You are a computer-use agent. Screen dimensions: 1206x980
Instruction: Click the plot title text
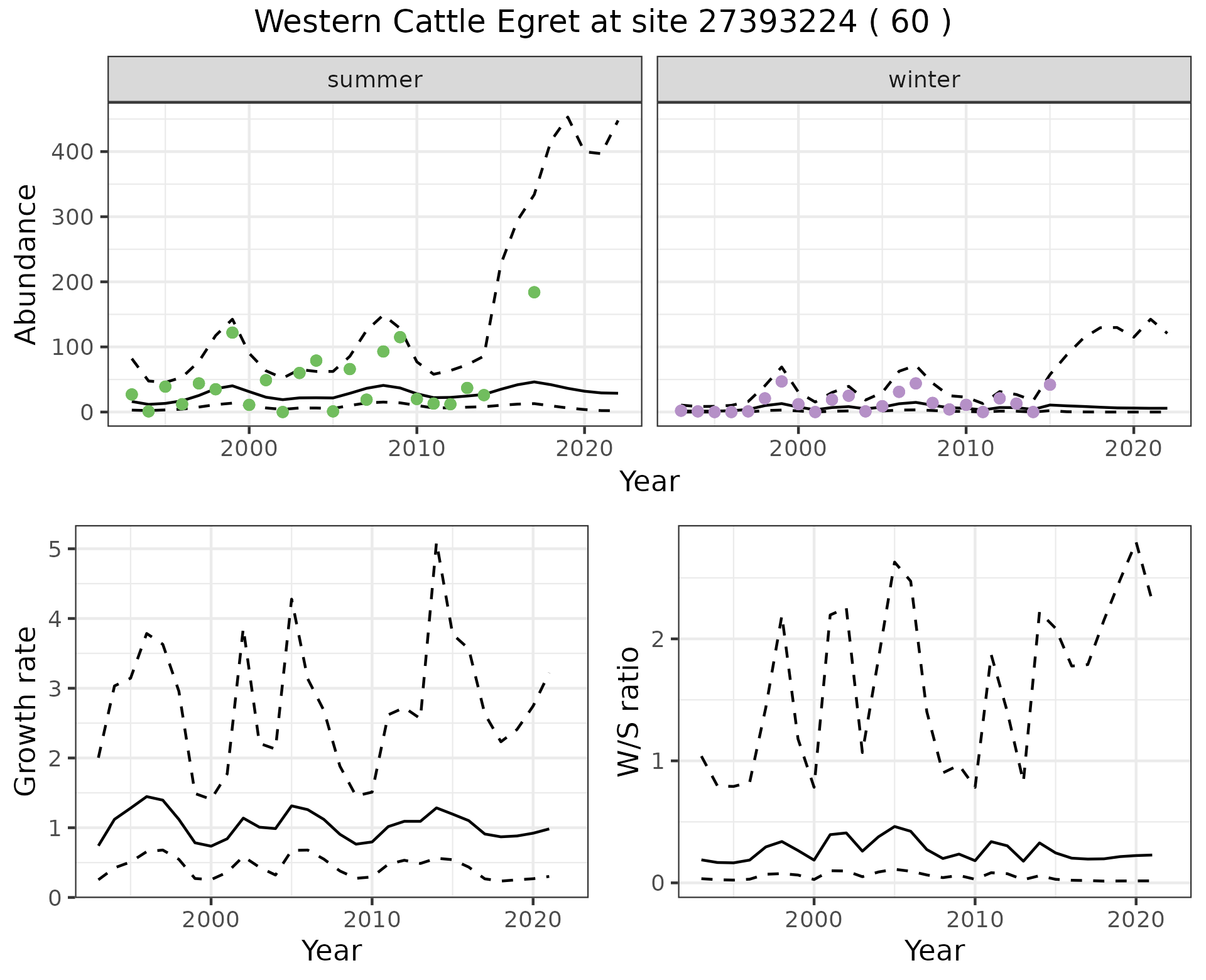click(x=602, y=23)
